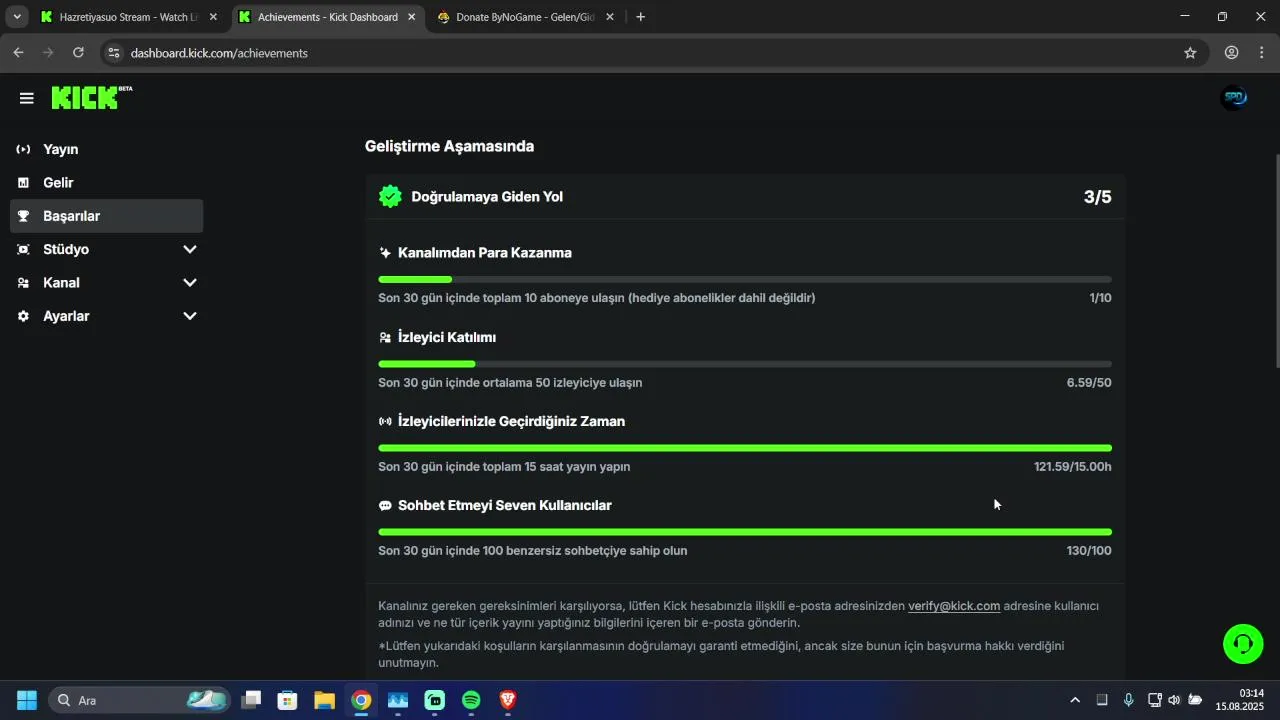Select the Başarılar sidebar menu item

coord(107,216)
